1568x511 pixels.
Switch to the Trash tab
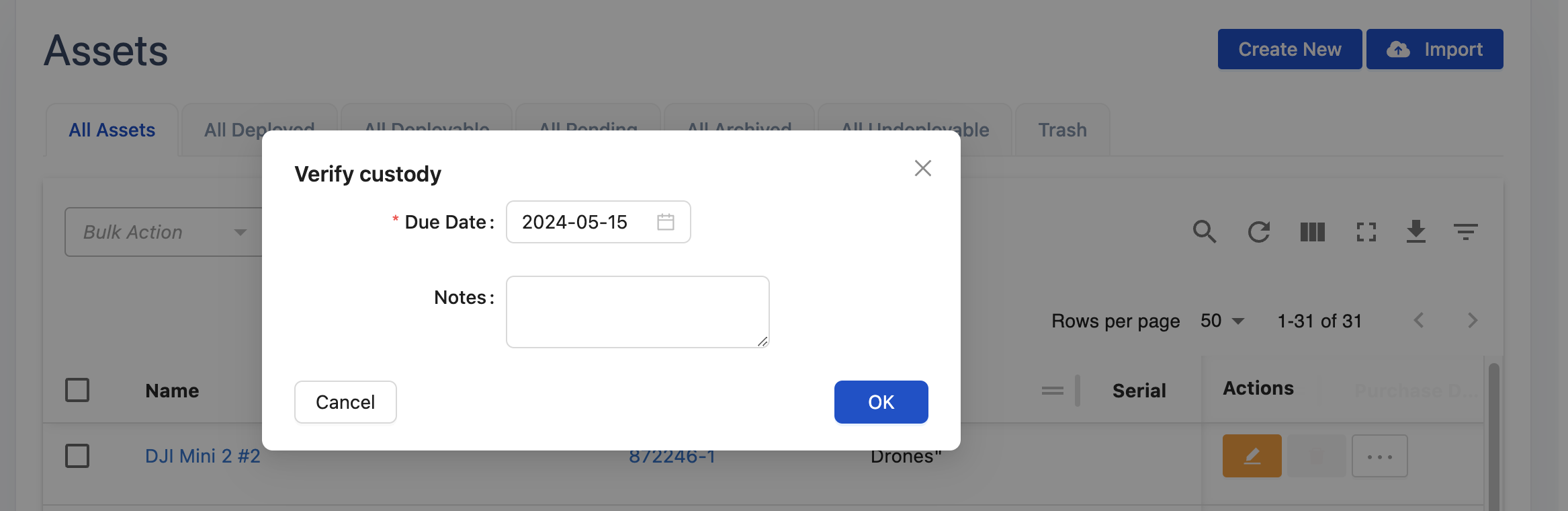pyautogui.click(x=1062, y=130)
